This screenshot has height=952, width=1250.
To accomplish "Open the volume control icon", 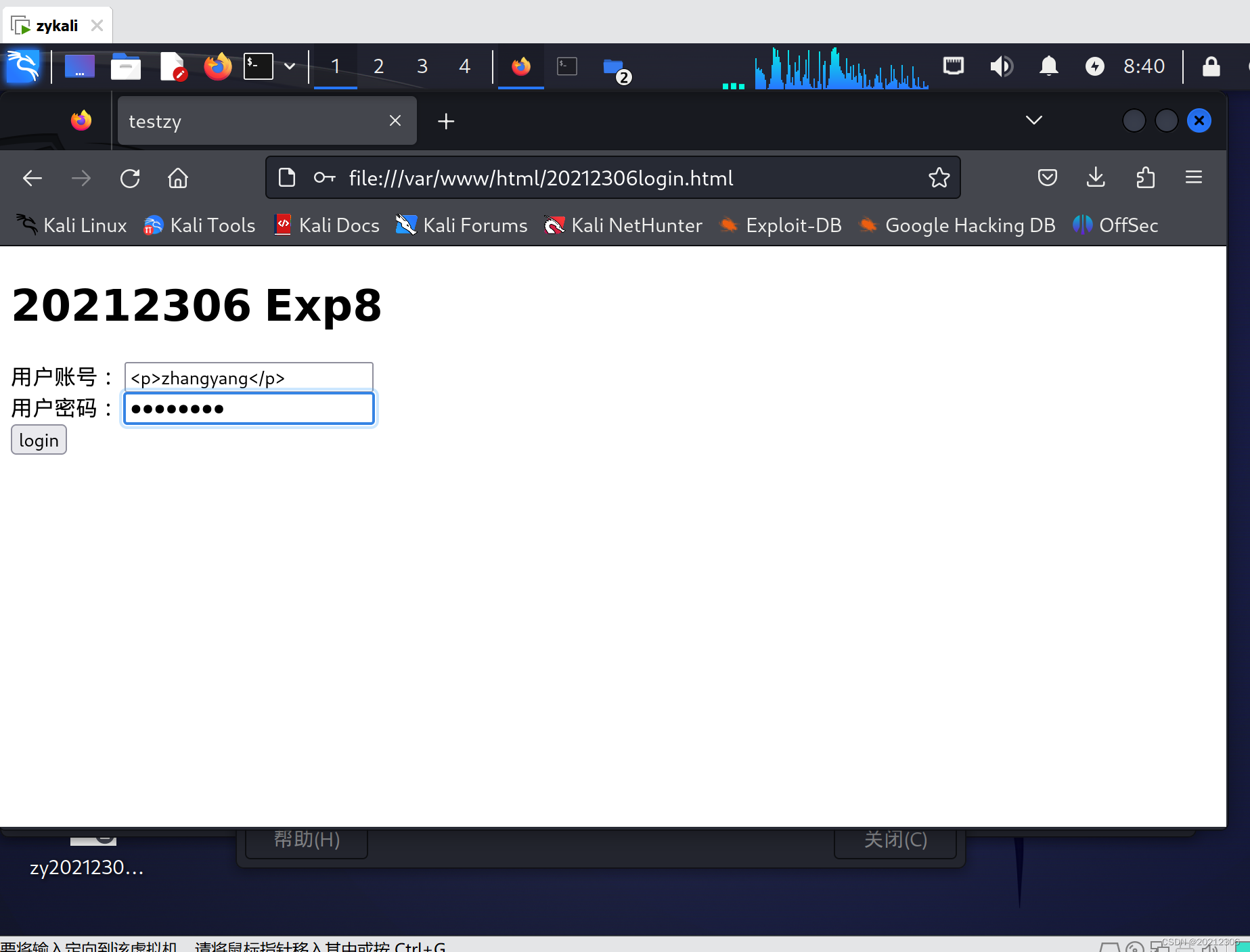I will tap(1001, 66).
